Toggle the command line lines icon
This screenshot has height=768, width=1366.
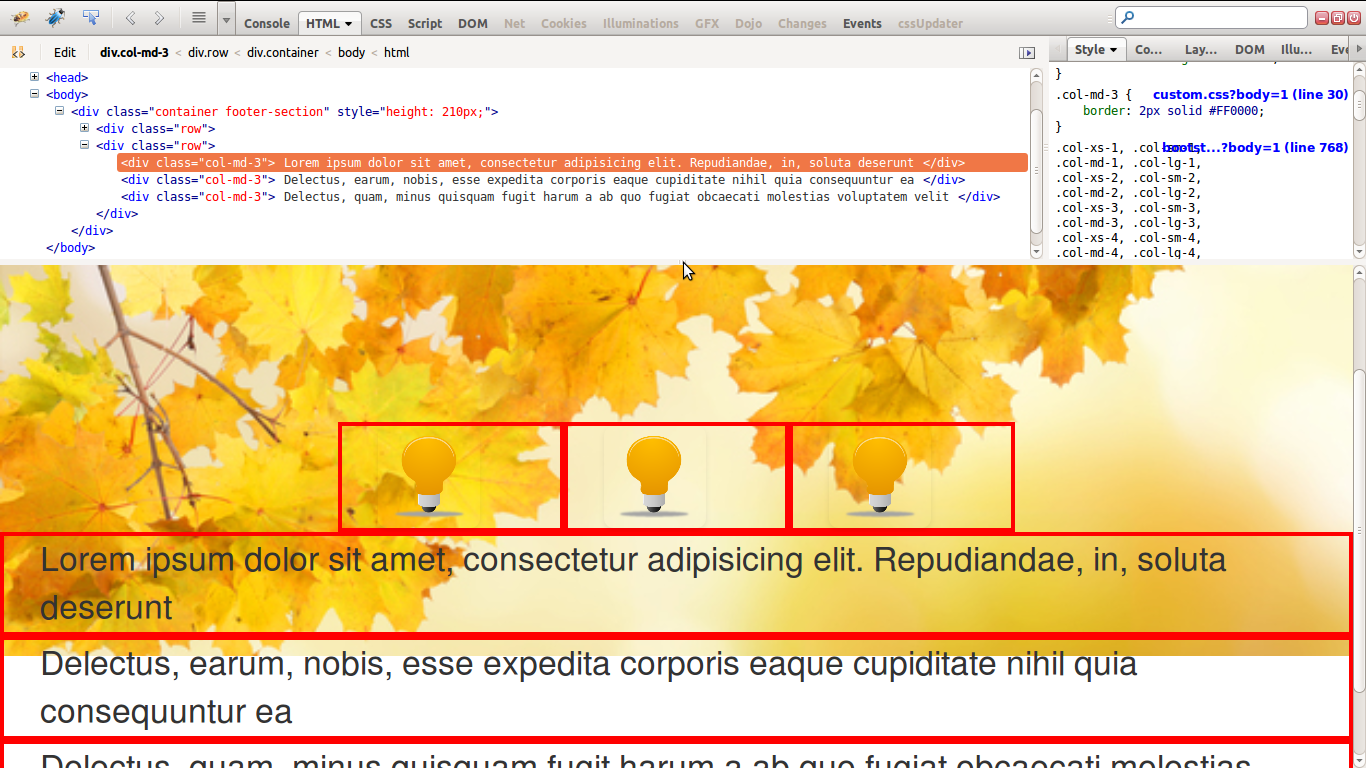pyautogui.click(x=199, y=18)
